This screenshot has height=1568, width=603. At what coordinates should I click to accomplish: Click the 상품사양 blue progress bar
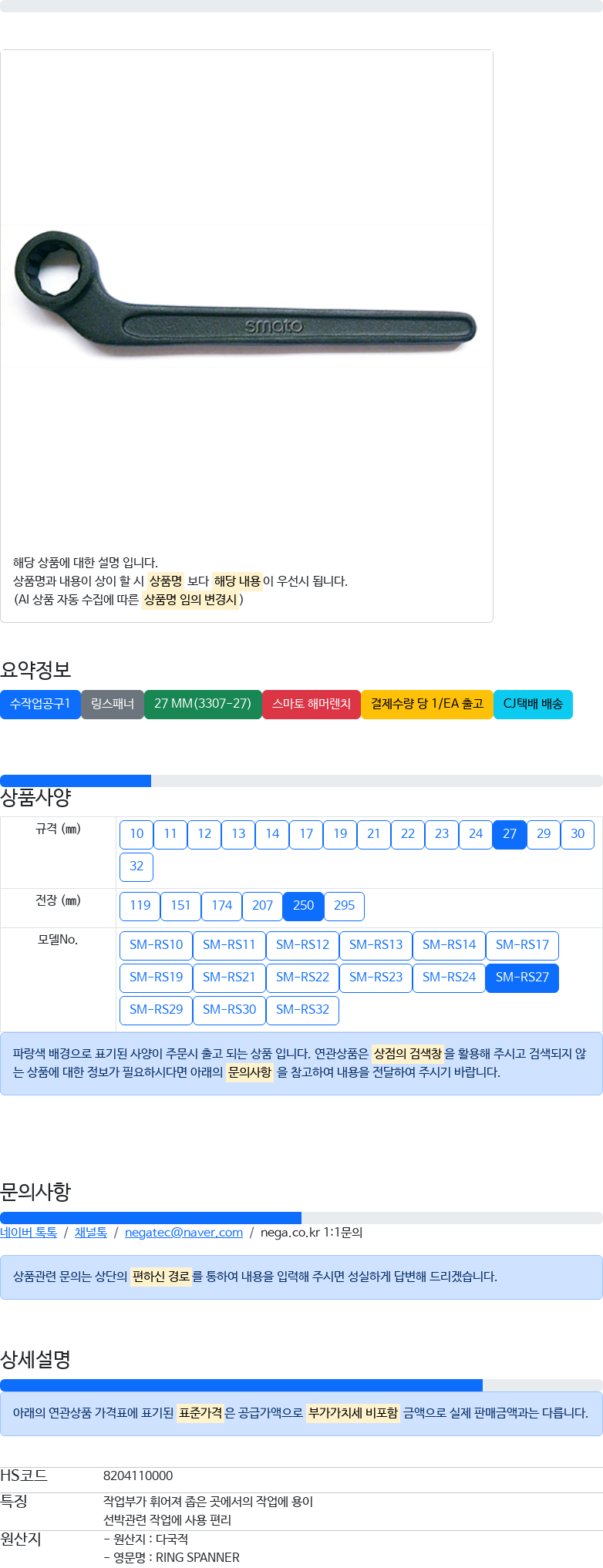coord(76,781)
